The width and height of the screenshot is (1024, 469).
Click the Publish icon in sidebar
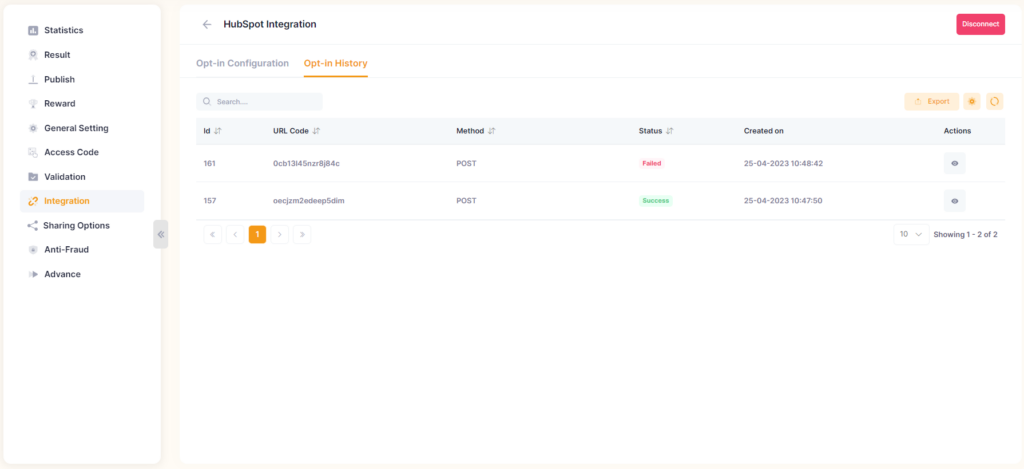tap(33, 80)
